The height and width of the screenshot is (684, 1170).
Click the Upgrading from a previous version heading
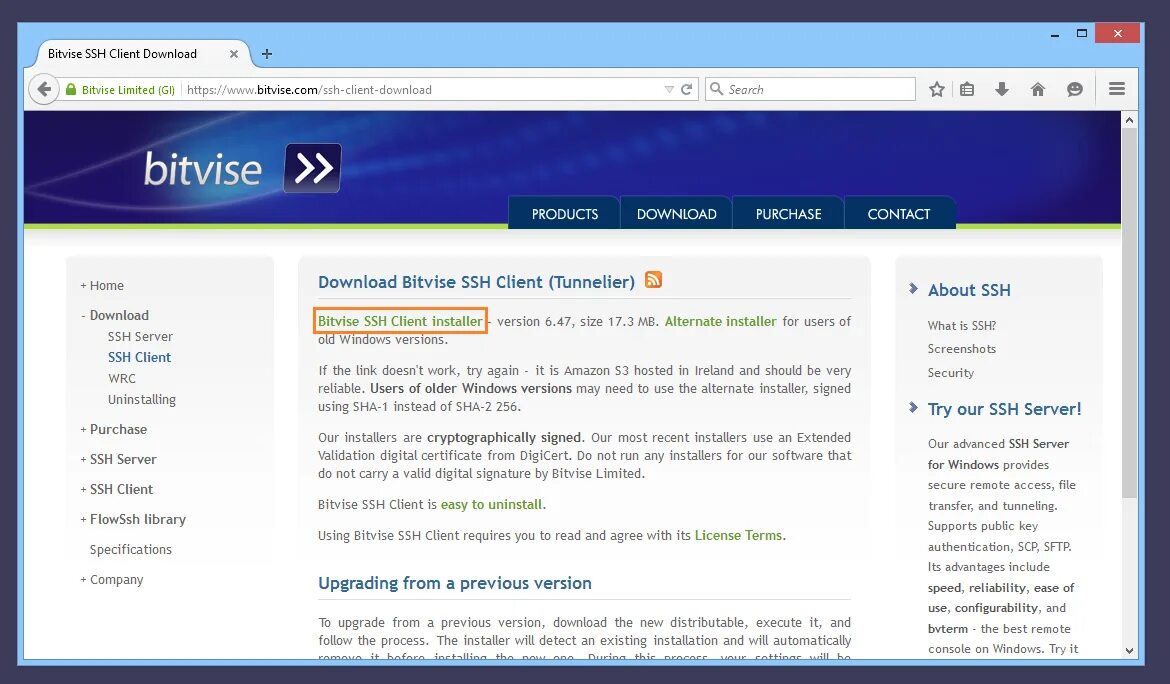click(x=454, y=583)
